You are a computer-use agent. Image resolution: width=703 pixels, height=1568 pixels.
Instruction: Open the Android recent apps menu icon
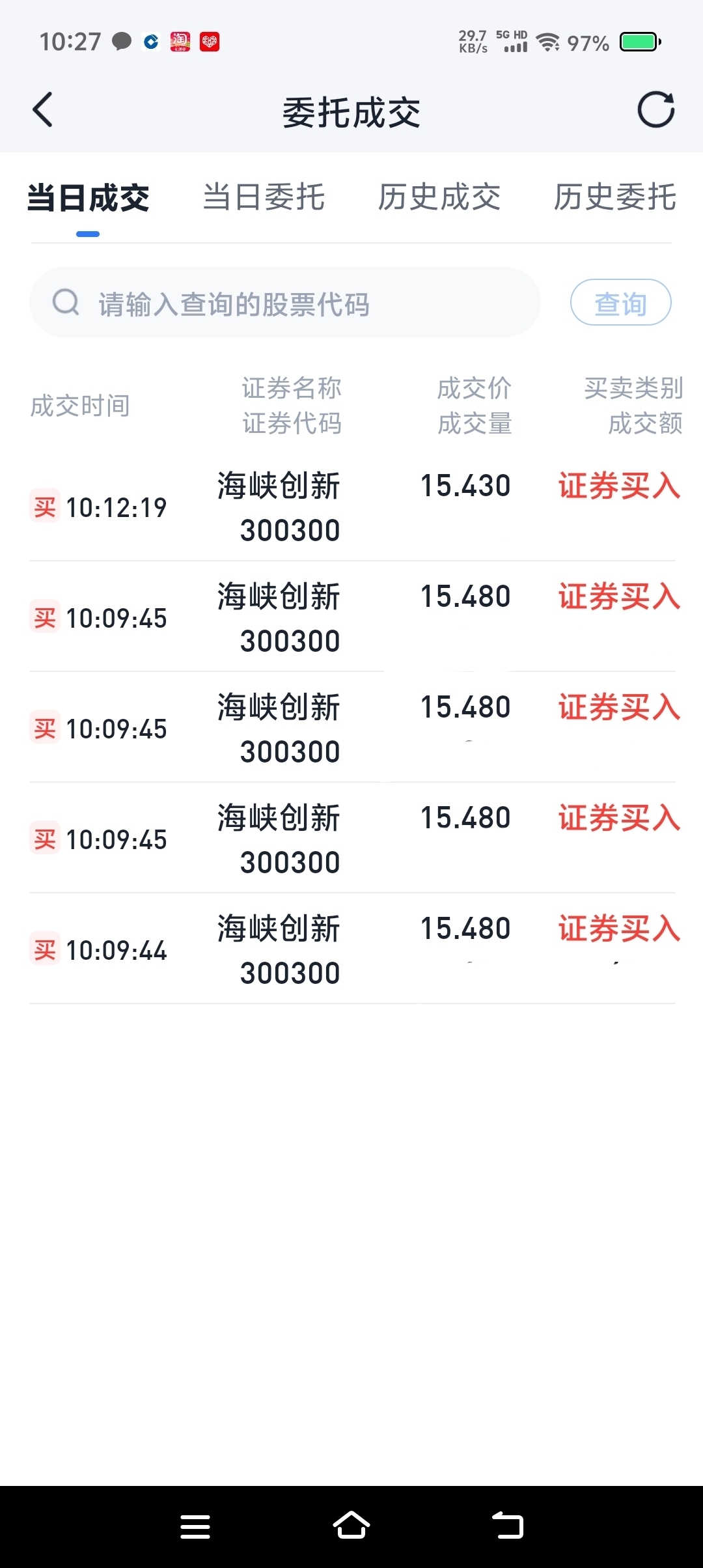click(x=195, y=1526)
